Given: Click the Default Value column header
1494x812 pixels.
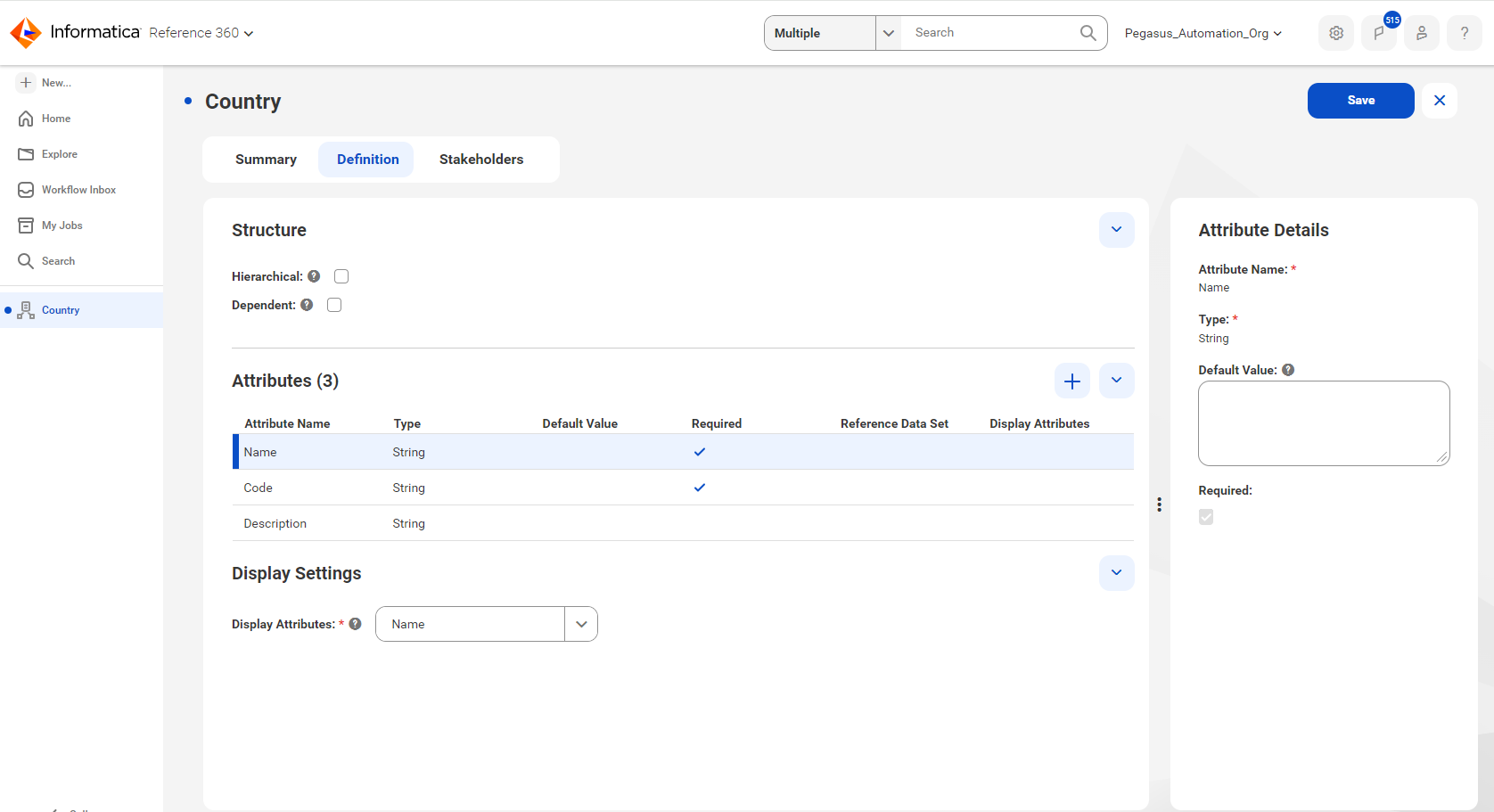Looking at the screenshot, I should tap(579, 423).
